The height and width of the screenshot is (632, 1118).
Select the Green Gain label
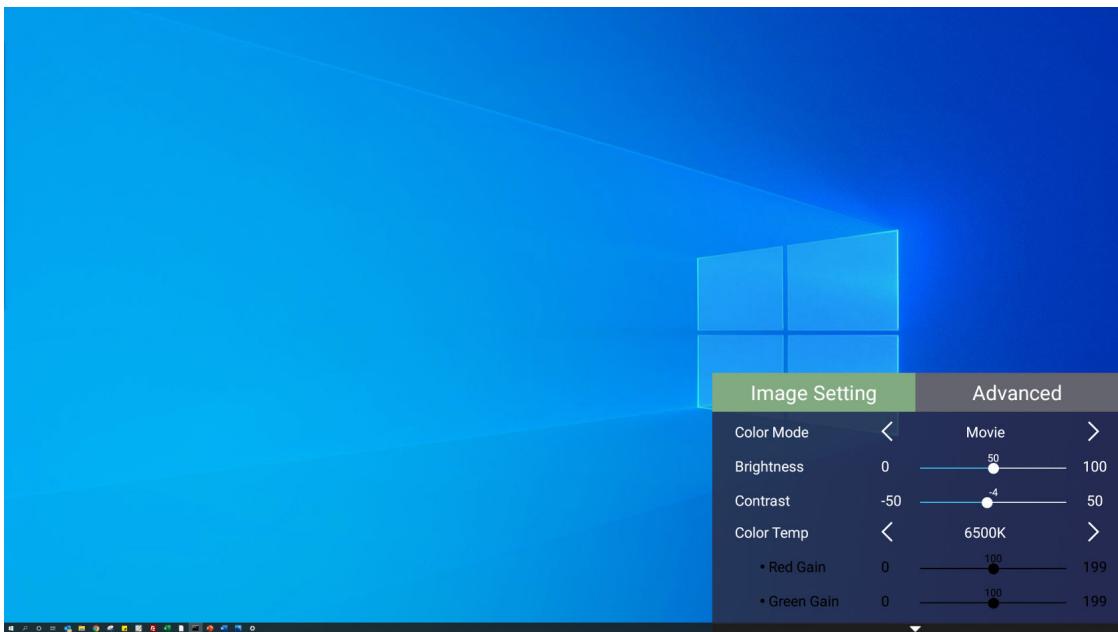pos(803,601)
